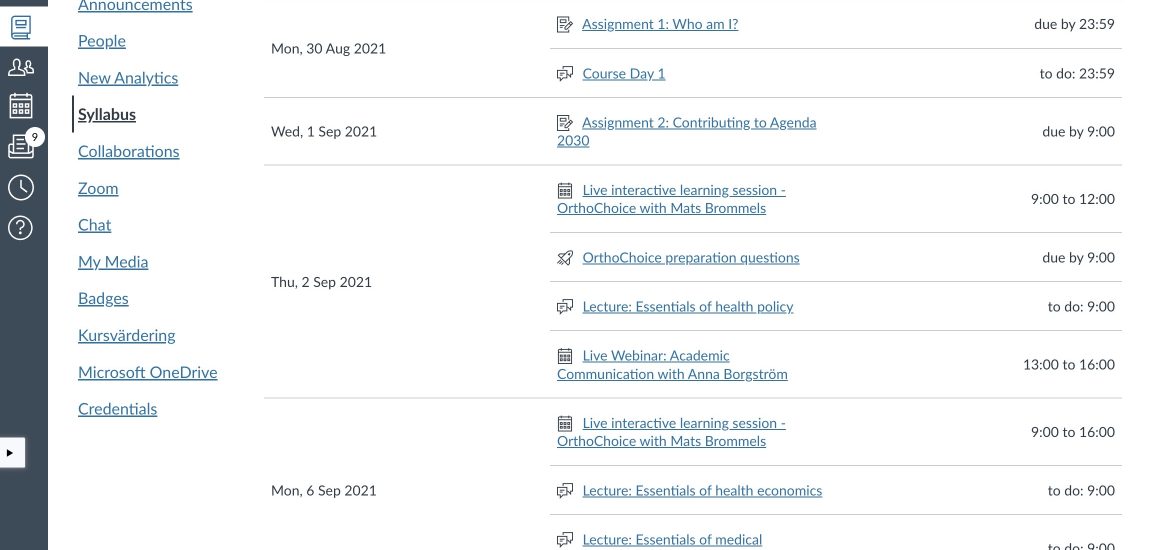Image resolution: width=1170 pixels, height=550 pixels.
Task: Click rocket icon beside OrthoChoice preparation questions
Action: 565,257
